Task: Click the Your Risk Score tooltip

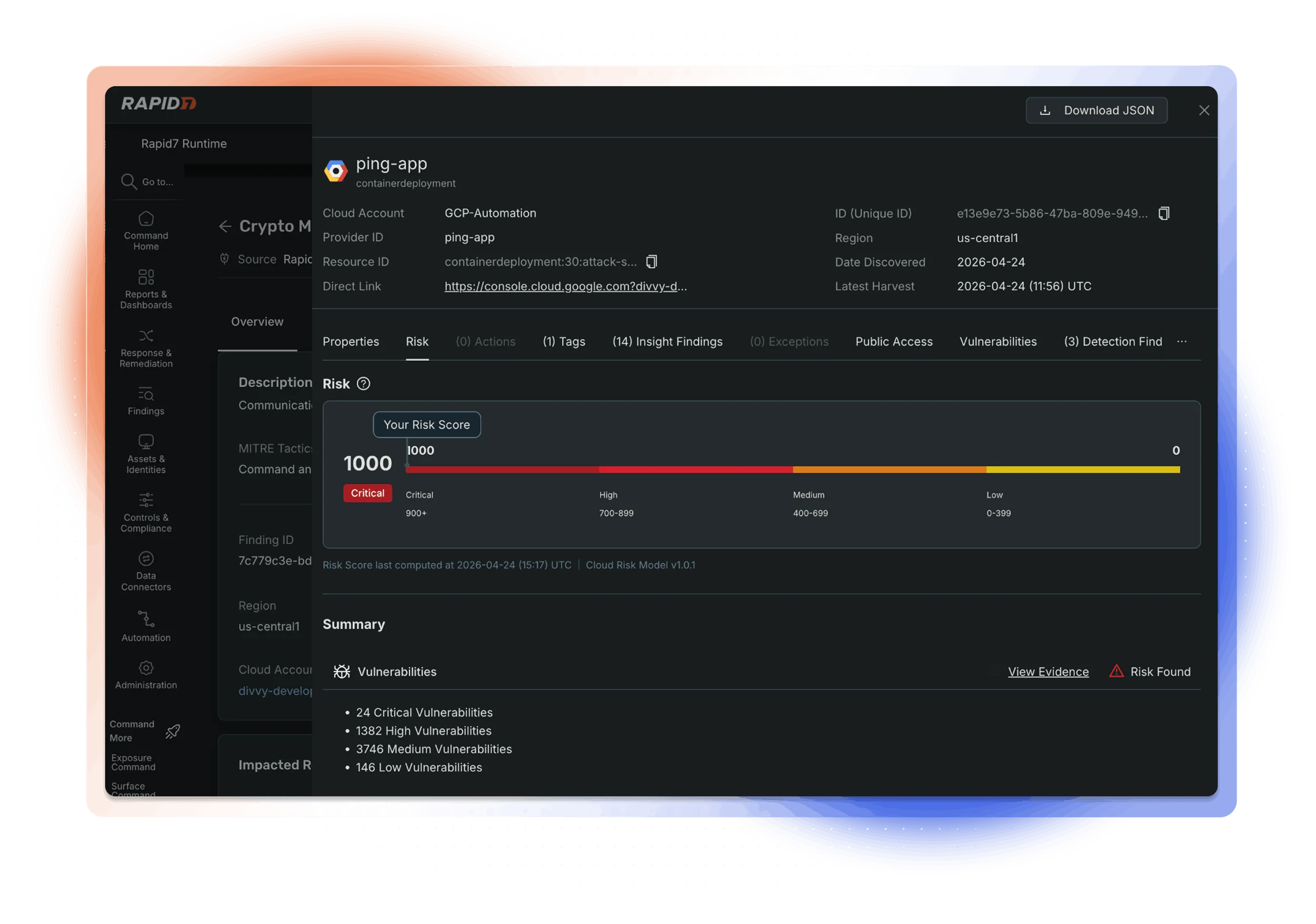Action: pyautogui.click(x=426, y=425)
